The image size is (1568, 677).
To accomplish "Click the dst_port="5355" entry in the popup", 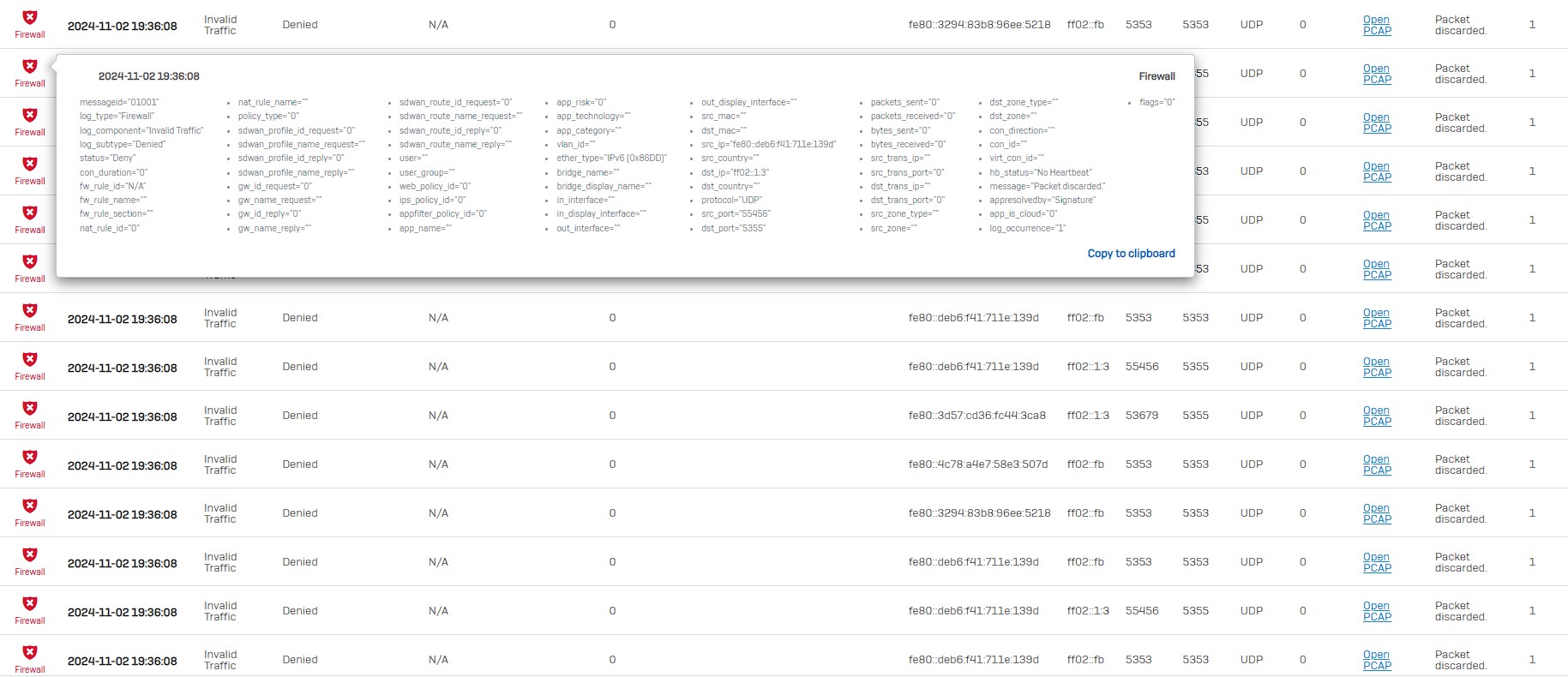I will [x=733, y=228].
